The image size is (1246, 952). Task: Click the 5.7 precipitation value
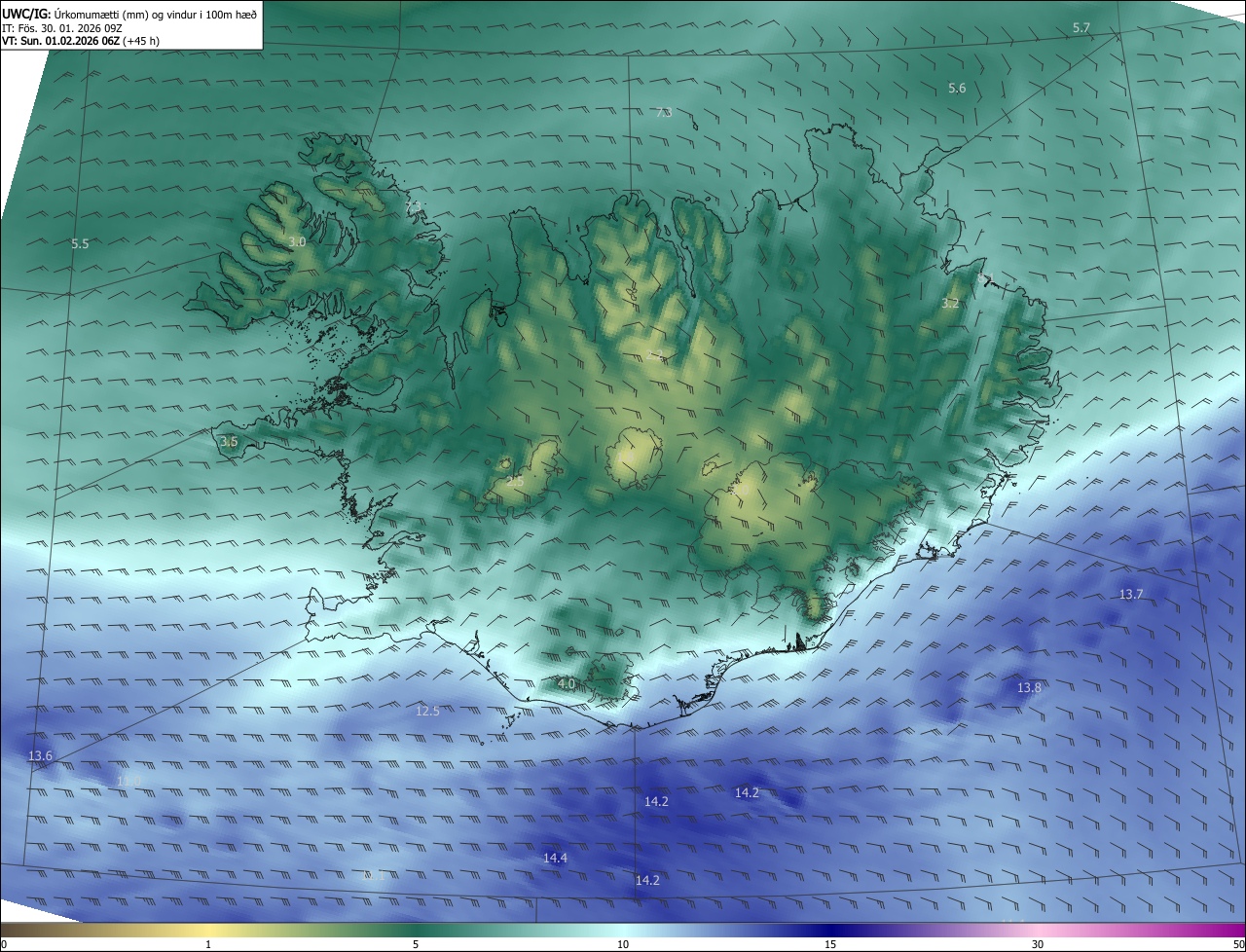(x=1081, y=27)
